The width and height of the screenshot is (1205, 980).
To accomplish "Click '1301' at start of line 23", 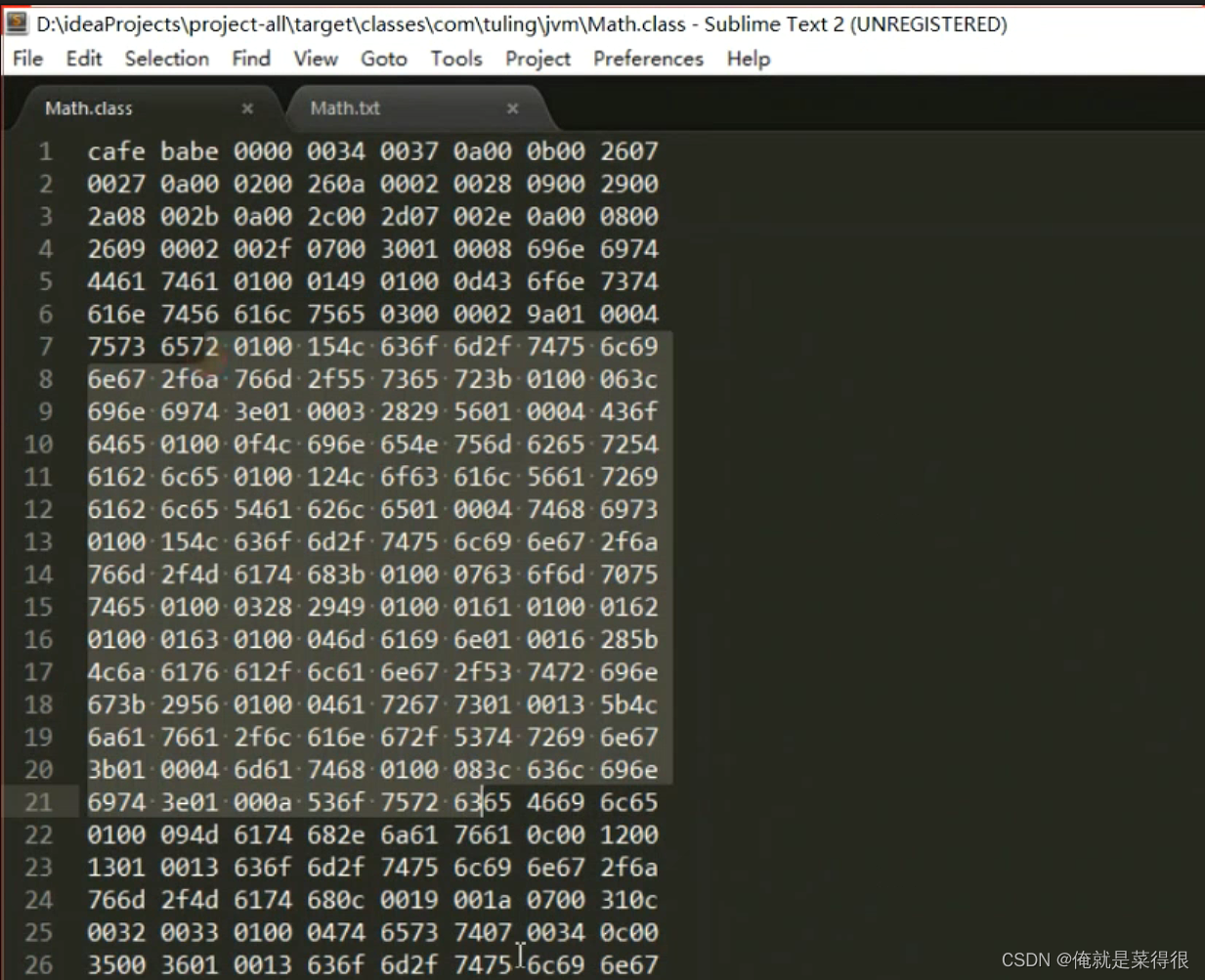I will [x=116, y=867].
